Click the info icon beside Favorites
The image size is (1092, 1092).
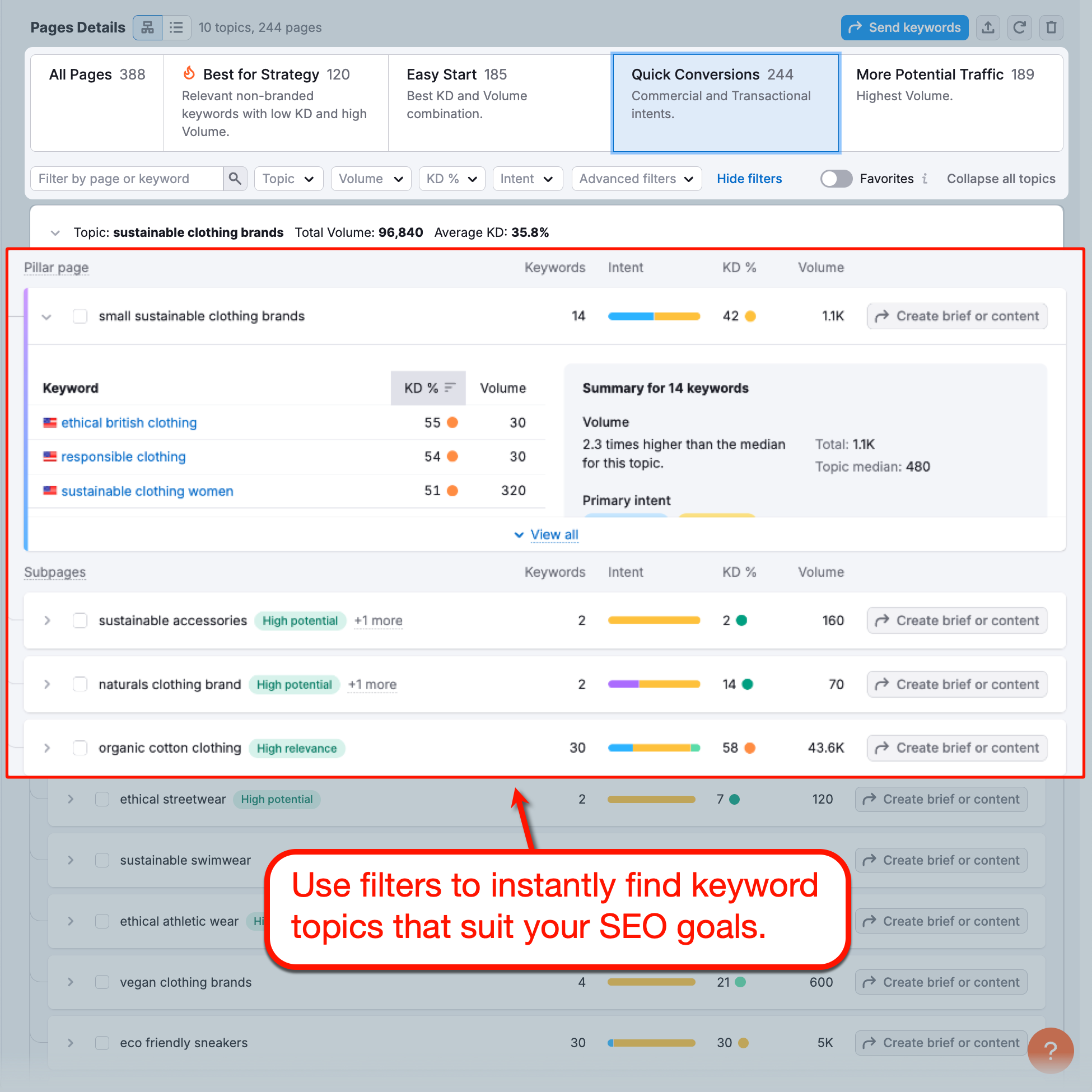(925, 179)
